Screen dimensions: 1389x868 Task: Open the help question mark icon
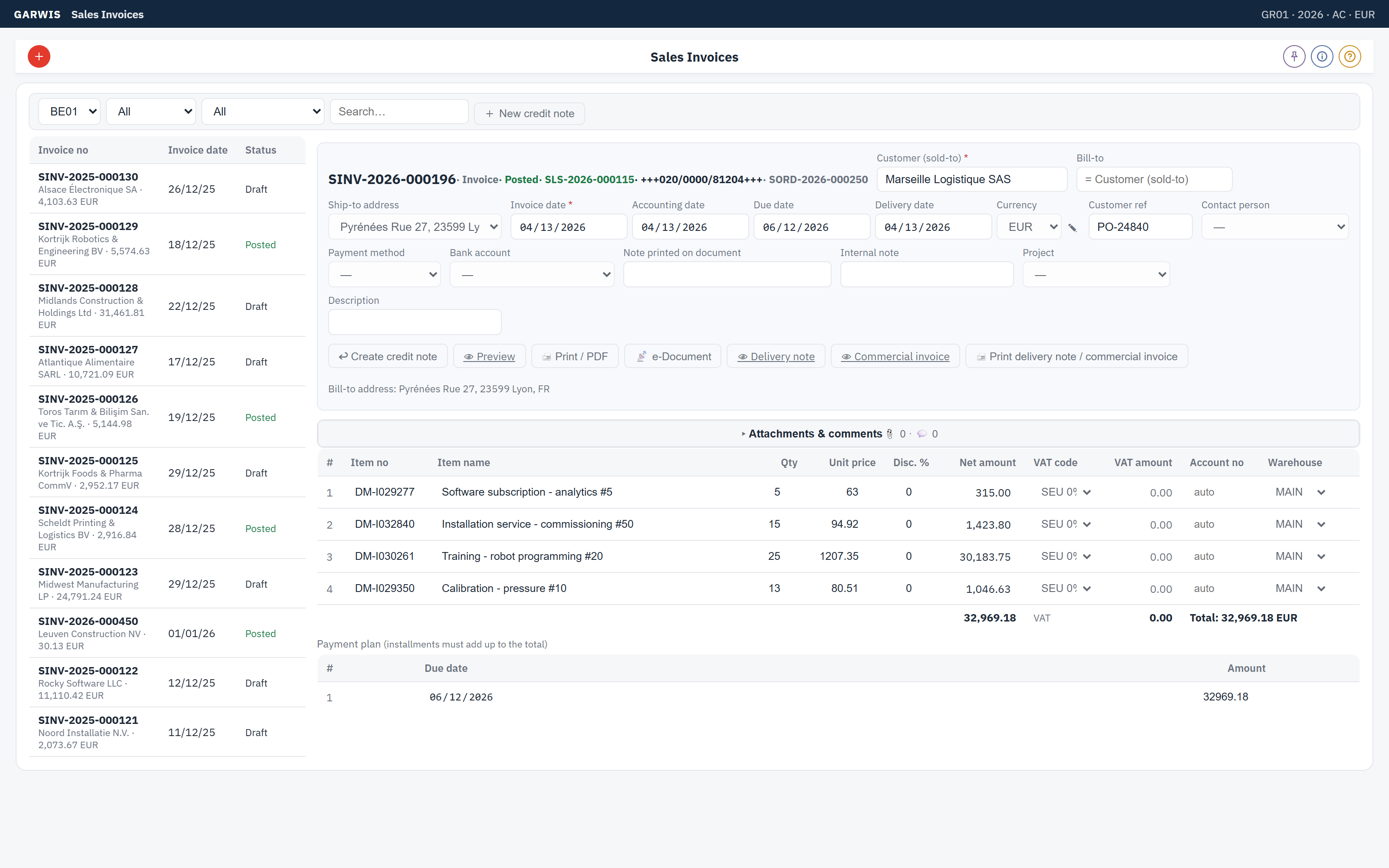(x=1350, y=56)
